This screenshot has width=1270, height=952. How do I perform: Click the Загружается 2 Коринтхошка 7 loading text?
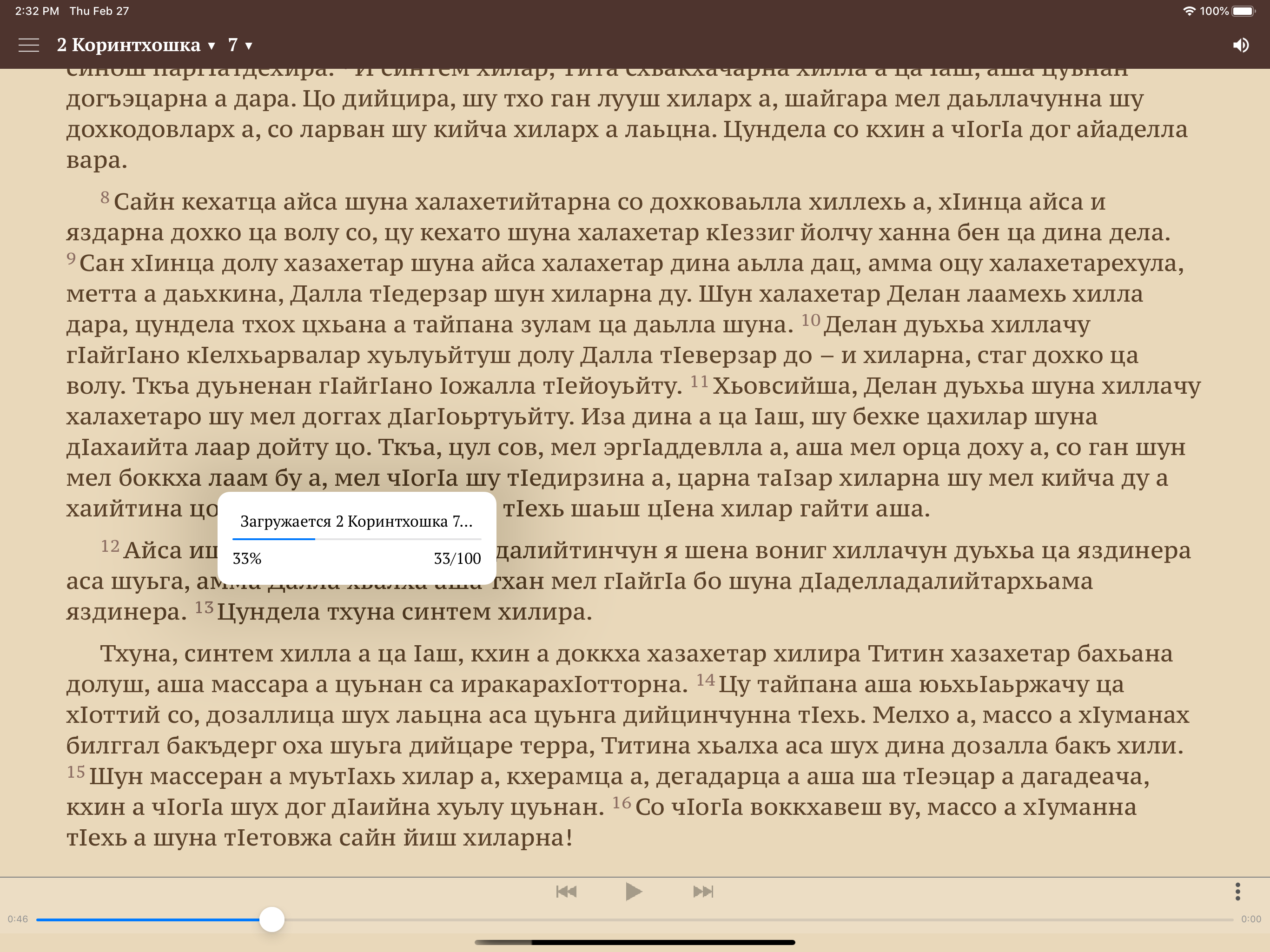pyautogui.click(x=356, y=522)
